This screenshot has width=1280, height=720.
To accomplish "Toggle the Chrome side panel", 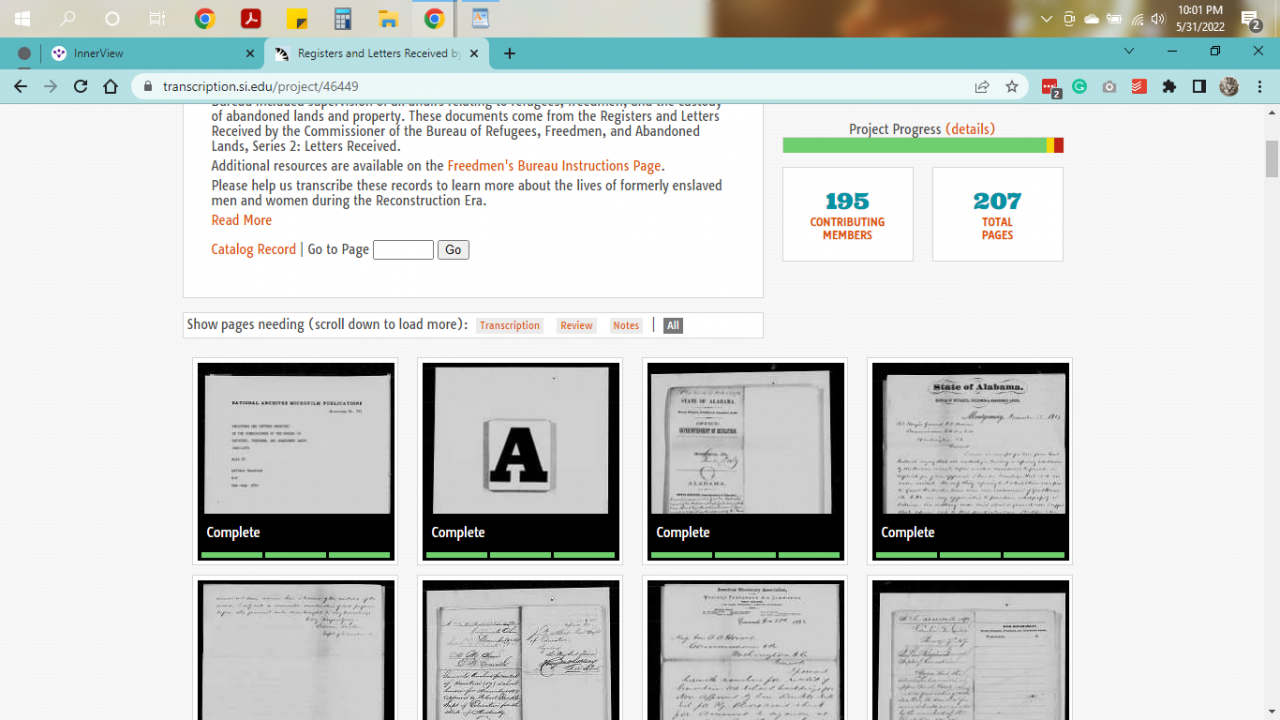I will click(1199, 87).
